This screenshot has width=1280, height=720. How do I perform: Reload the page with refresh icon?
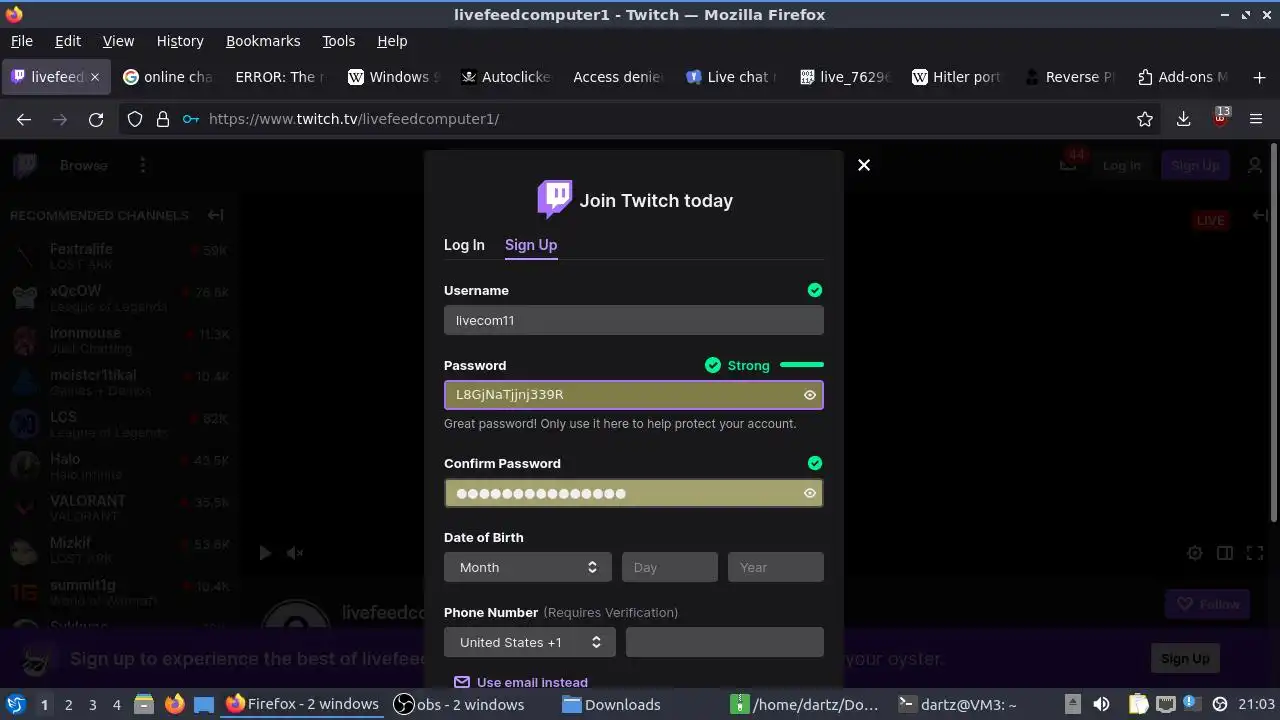tap(96, 119)
